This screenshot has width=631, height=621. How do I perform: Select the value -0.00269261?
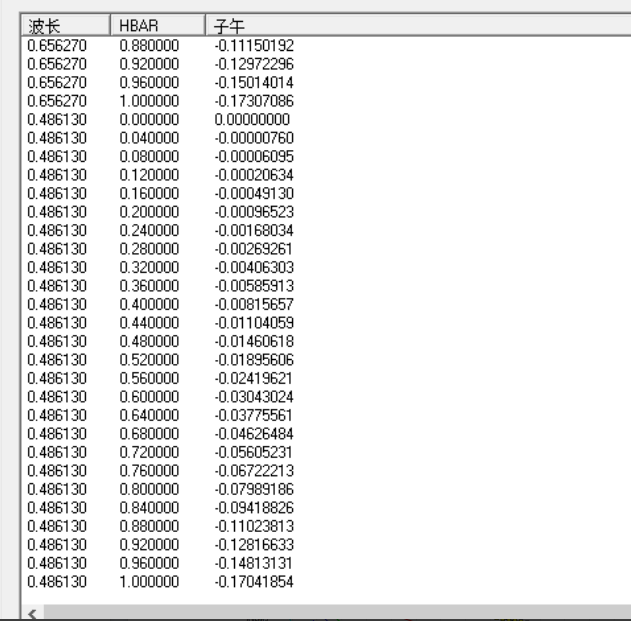253,249
